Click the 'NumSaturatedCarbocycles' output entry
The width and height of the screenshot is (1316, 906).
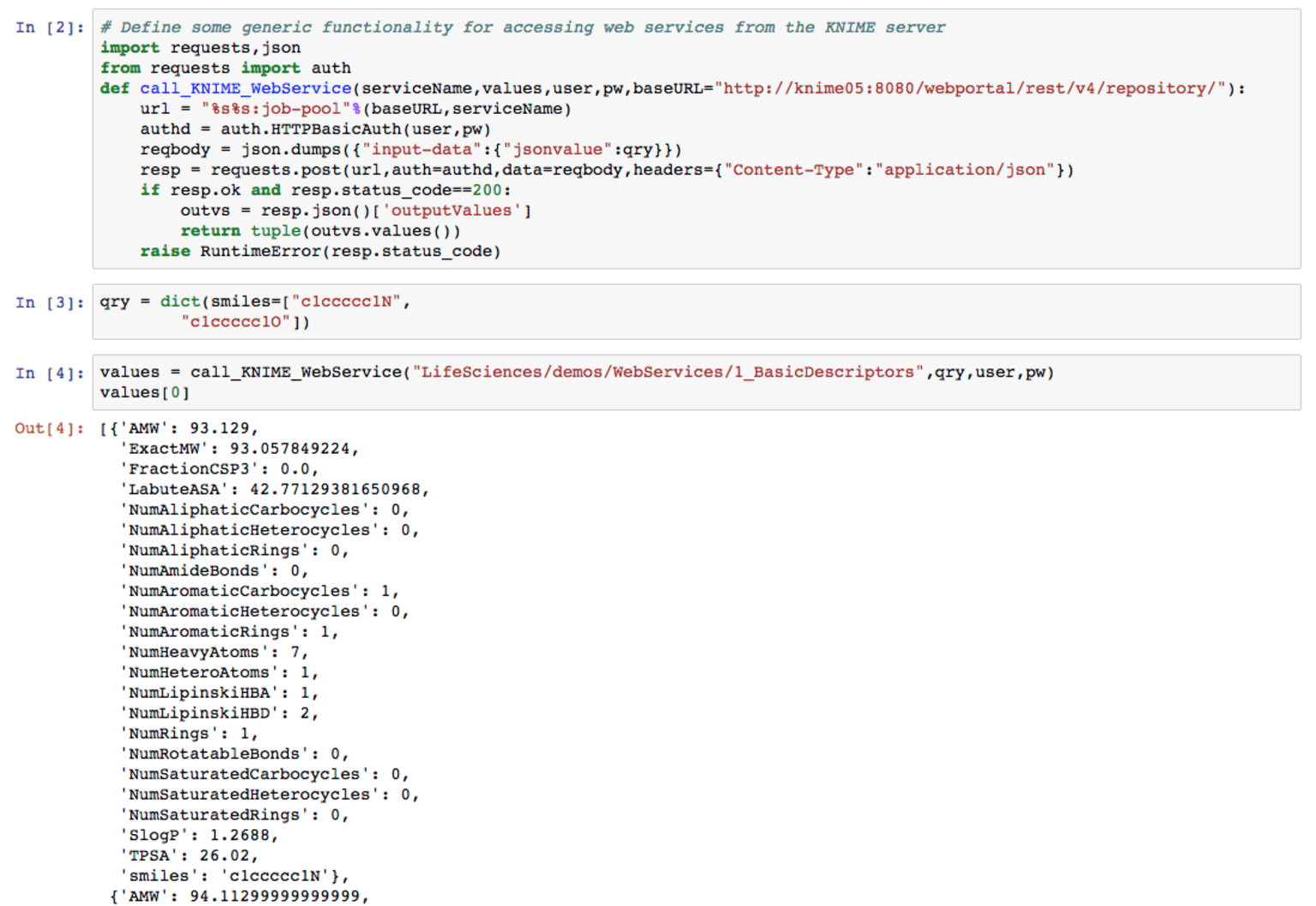(265, 775)
